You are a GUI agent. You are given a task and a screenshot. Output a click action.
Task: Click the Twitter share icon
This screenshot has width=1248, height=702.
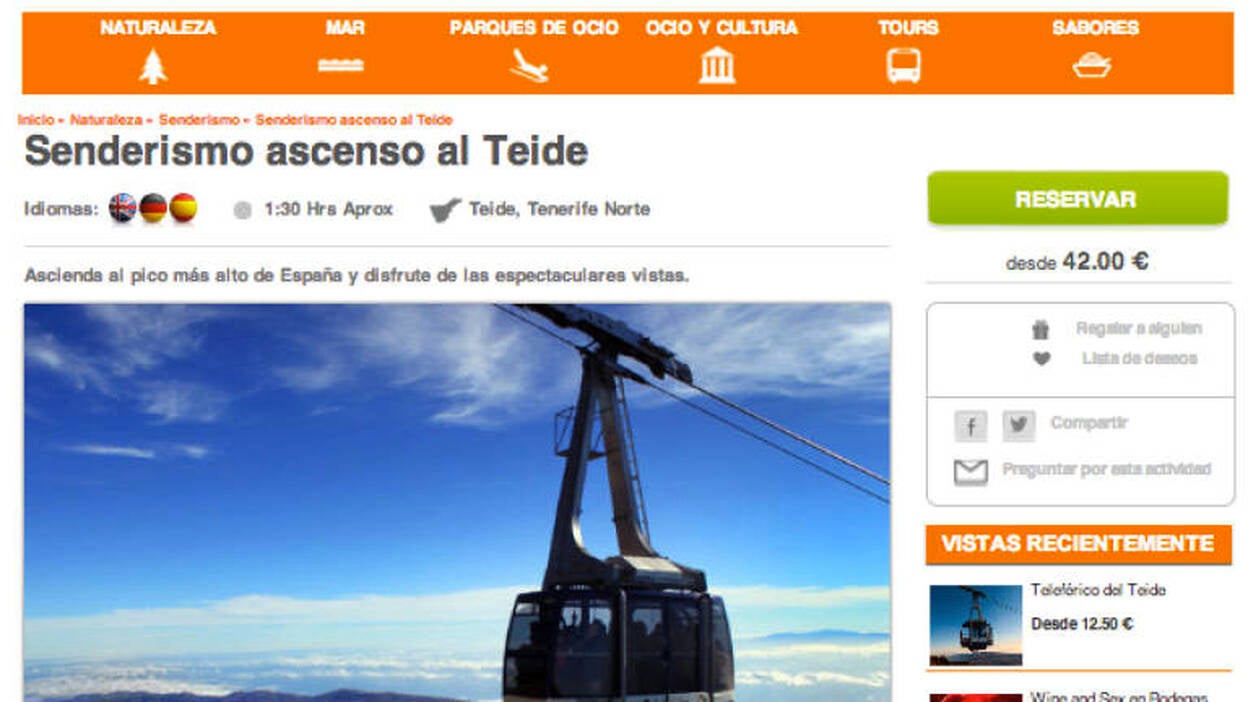click(1018, 426)
